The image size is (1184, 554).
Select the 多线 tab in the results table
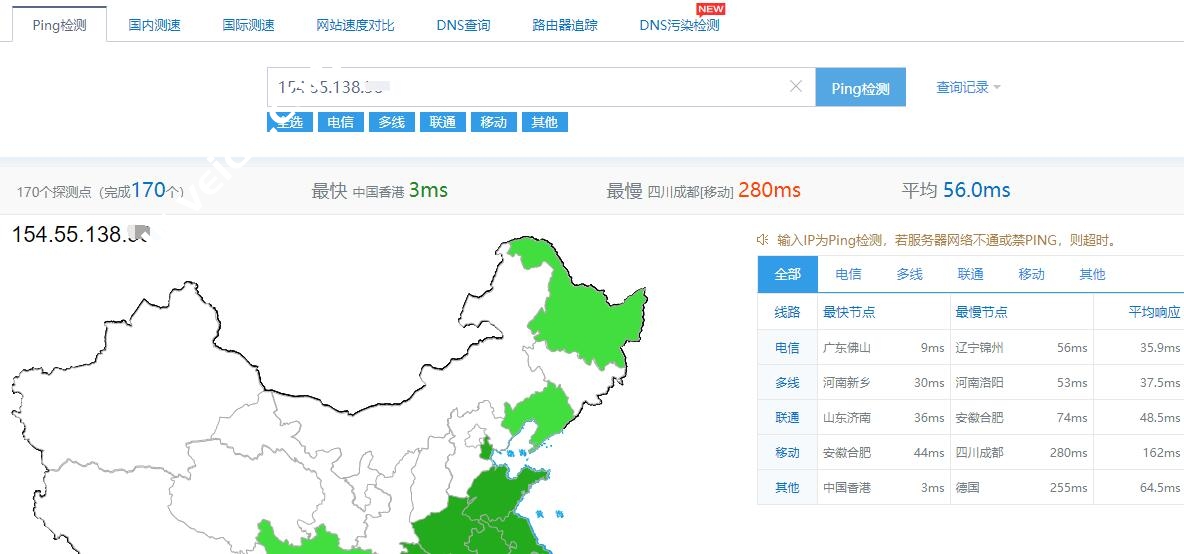click(x=909, y=274)
